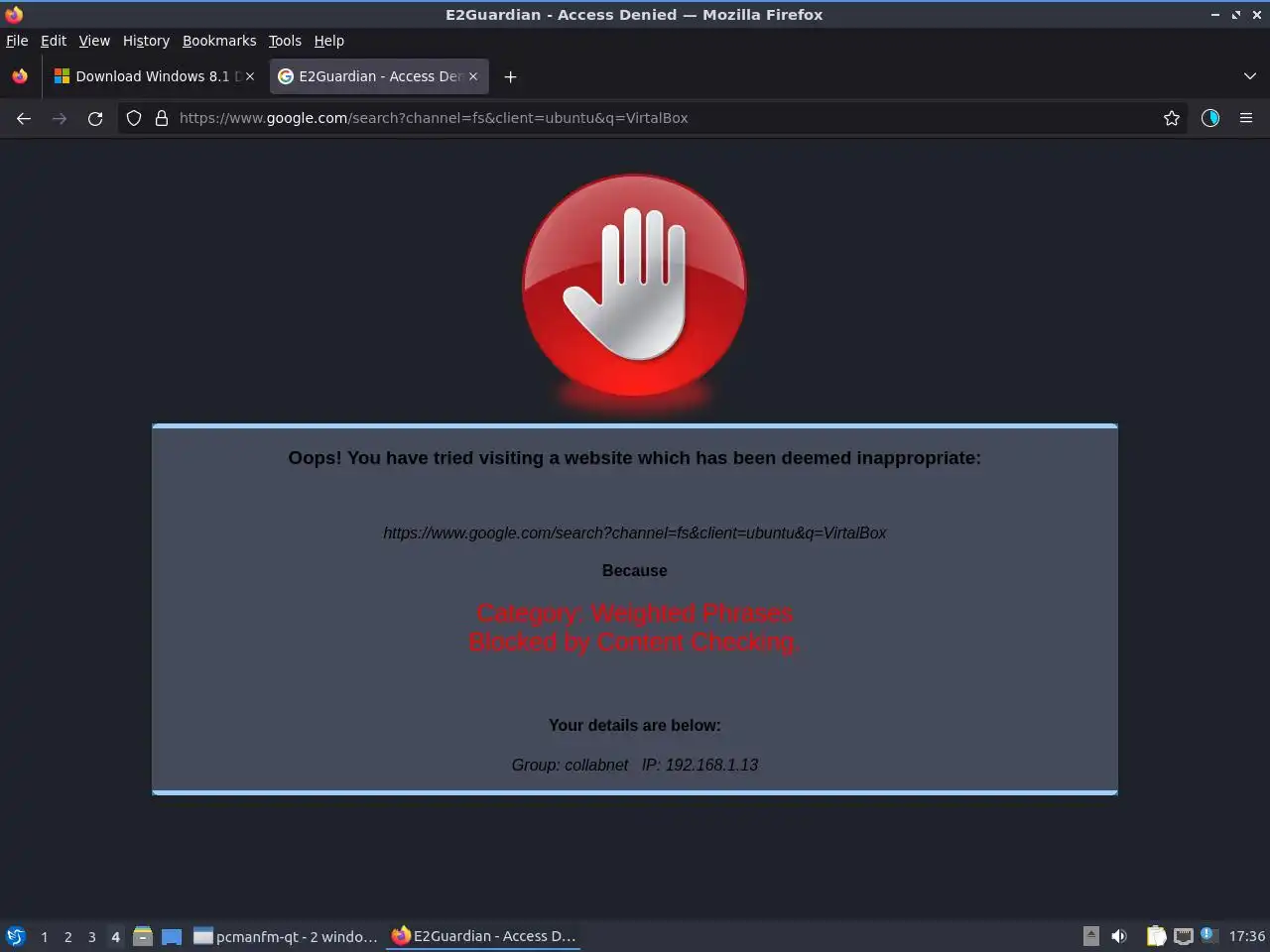Viewport: 1270px width, 952px height.
Task: Go back to the previous page
Action: tap(24, 118)
